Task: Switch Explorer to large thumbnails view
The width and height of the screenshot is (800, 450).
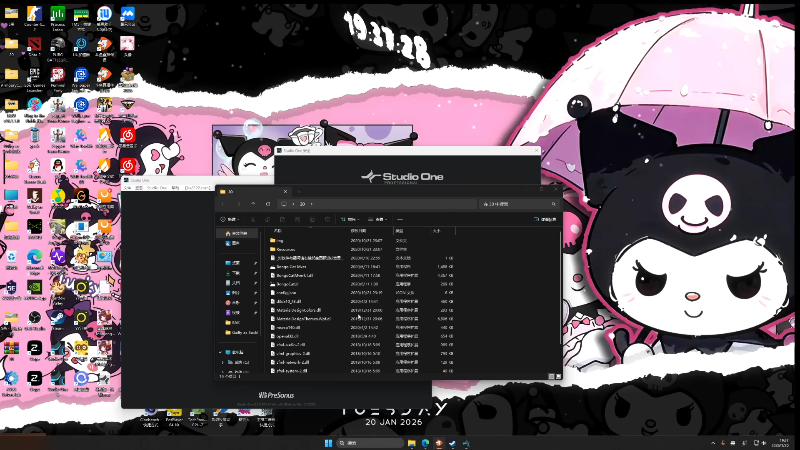Action: pos(558,376)
